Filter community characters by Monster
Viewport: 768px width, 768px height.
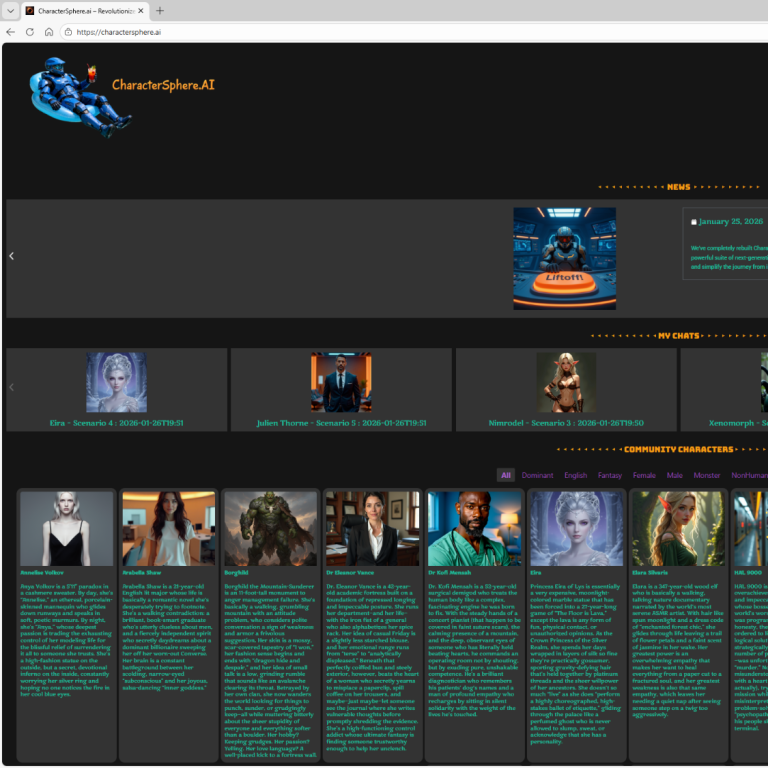[706, 476]
